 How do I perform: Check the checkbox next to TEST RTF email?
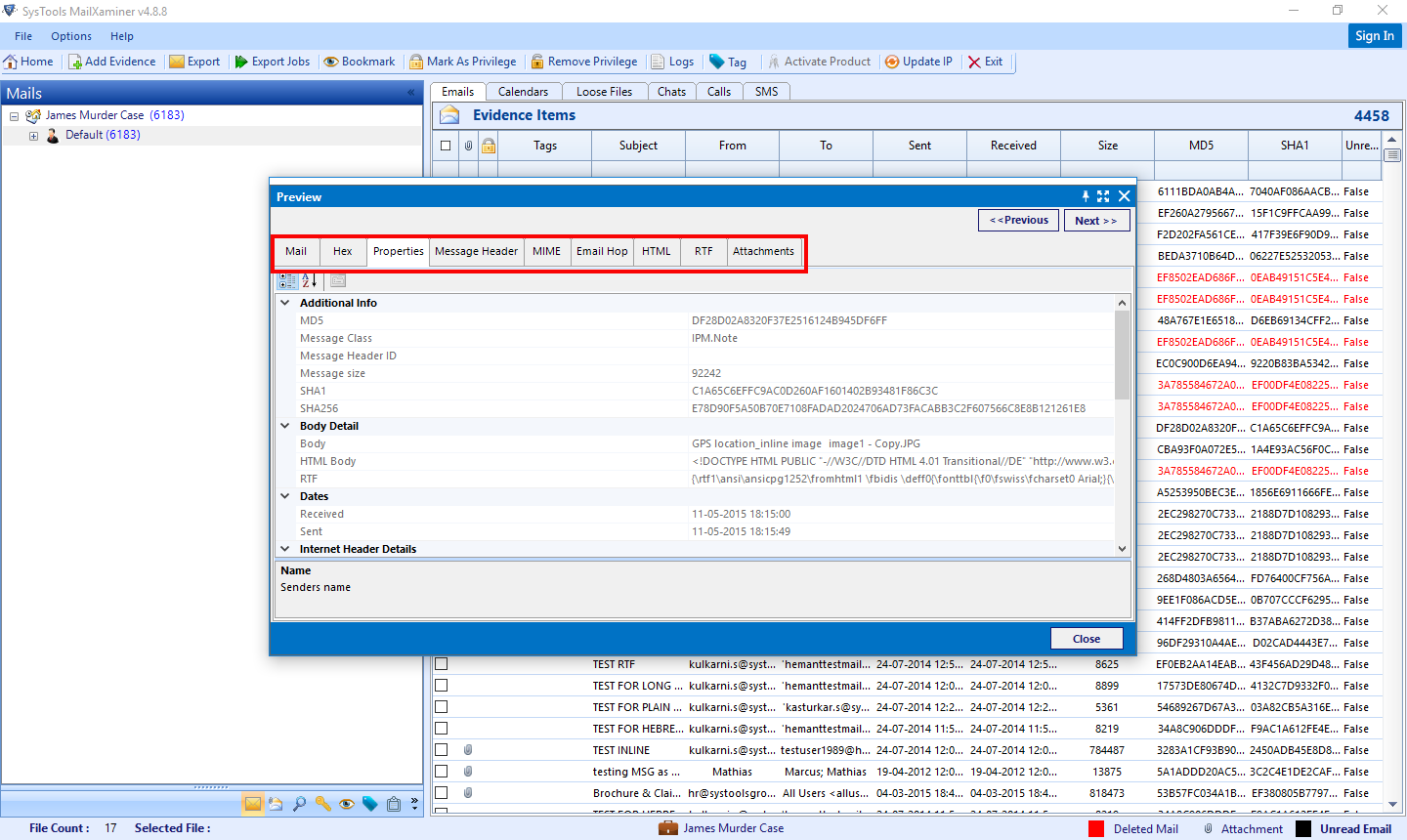click(441, 664)
